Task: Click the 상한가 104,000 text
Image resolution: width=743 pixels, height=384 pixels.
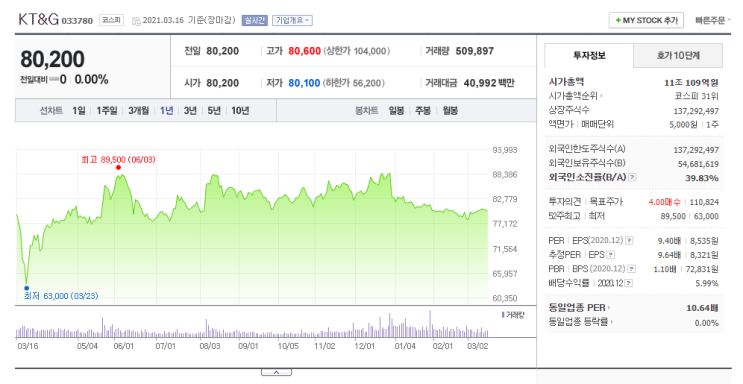Action: click(357, 51)
